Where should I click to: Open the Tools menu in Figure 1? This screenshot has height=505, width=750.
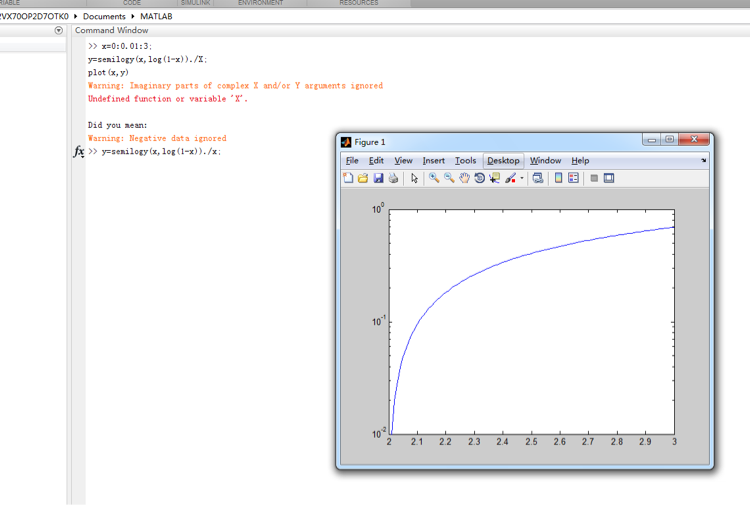(x=465, y=161)
